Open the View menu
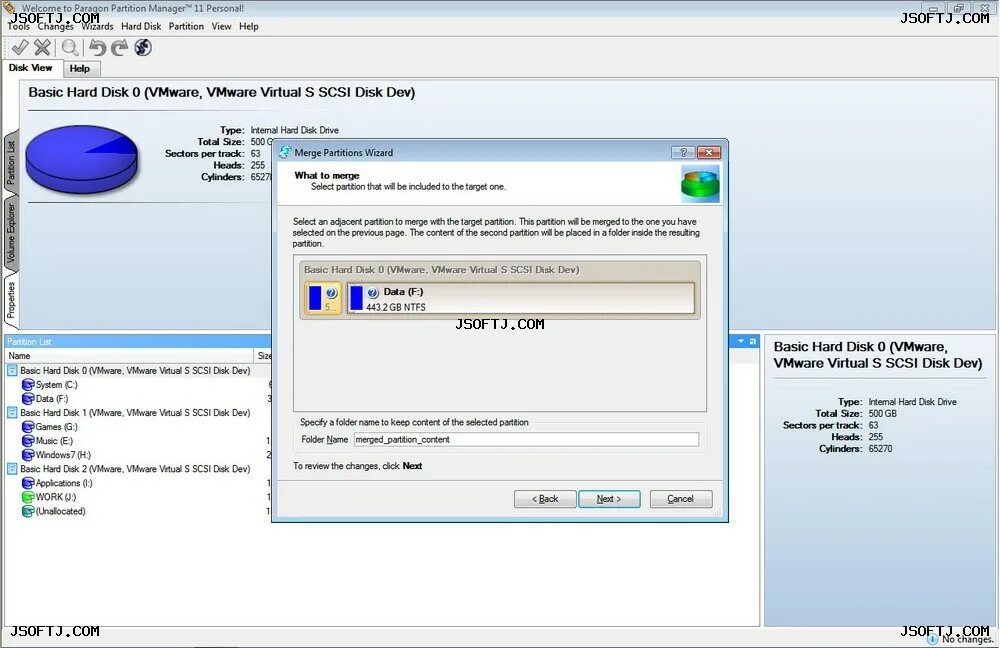Image resolution: width=1000 pixels, height=648 pixels. (x=221, y=26)
